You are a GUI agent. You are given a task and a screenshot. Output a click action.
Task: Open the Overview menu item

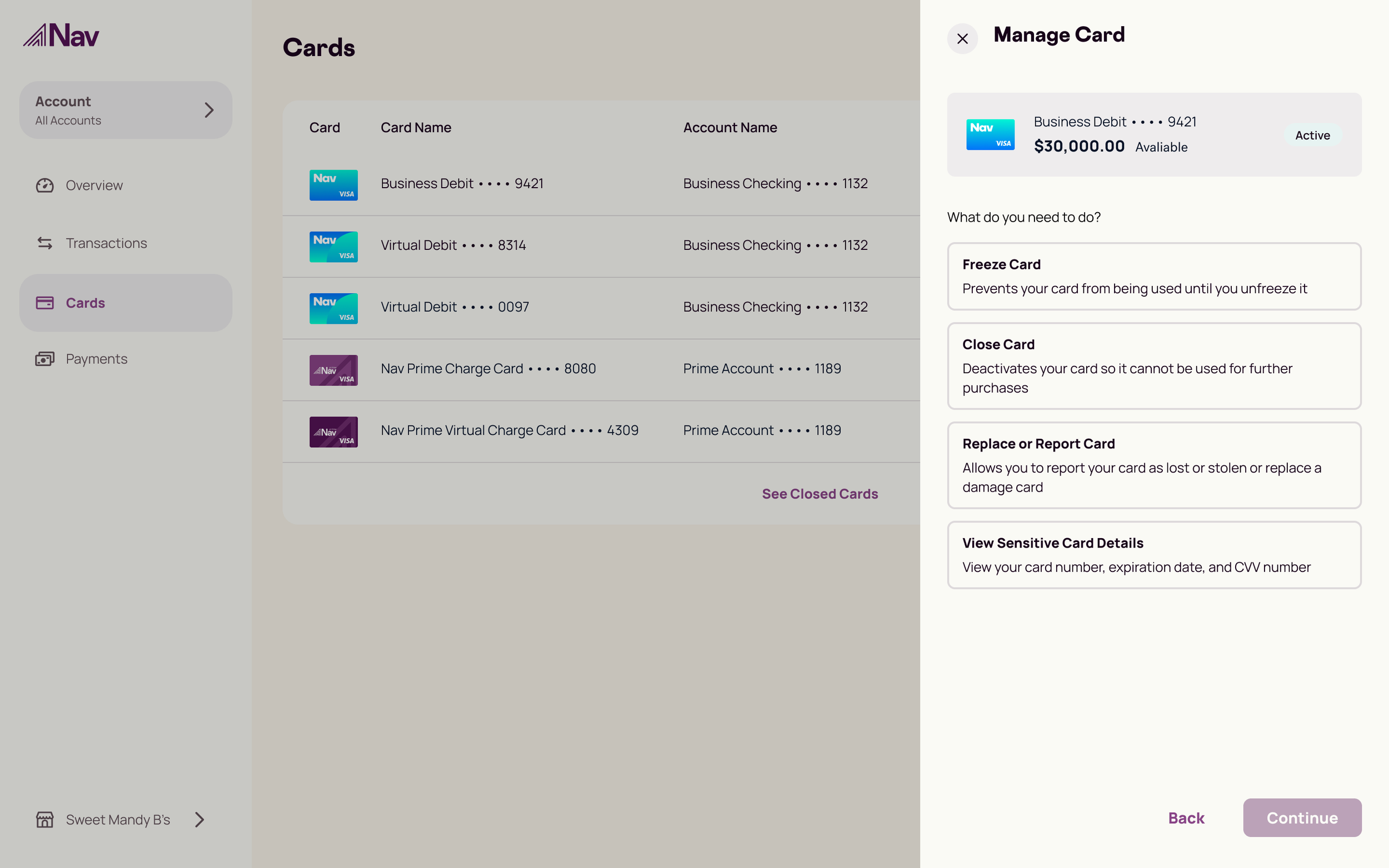coord(126,185)
